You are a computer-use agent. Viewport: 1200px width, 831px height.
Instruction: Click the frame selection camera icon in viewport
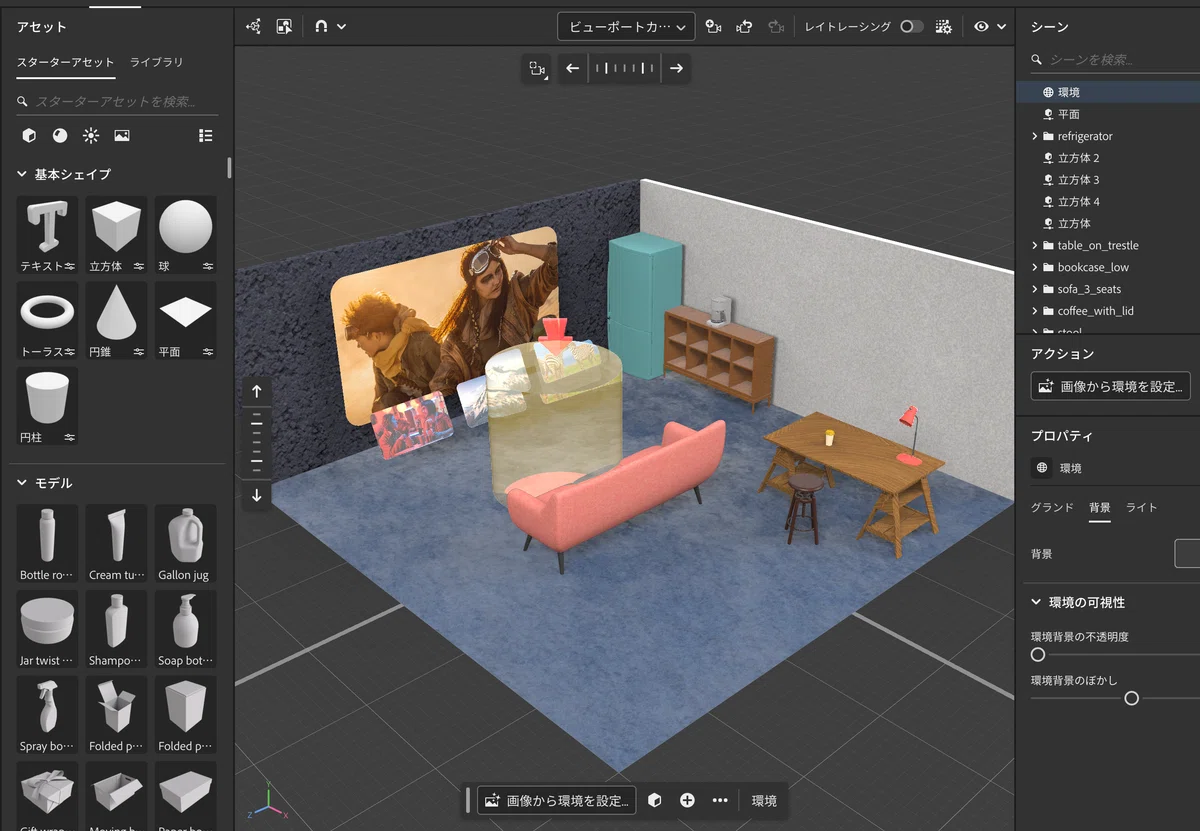537,68
